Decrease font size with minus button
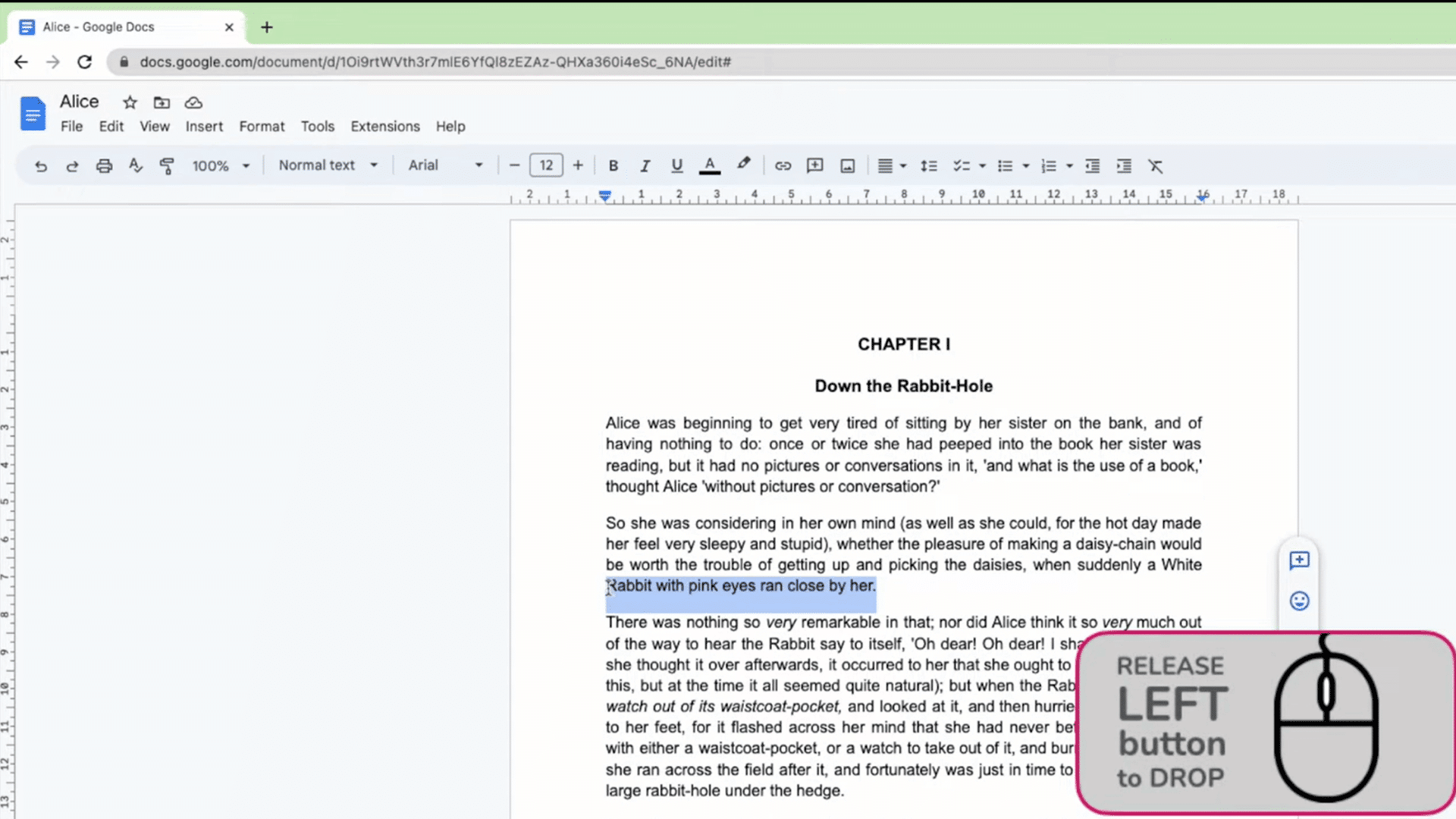 coord(514,165)
